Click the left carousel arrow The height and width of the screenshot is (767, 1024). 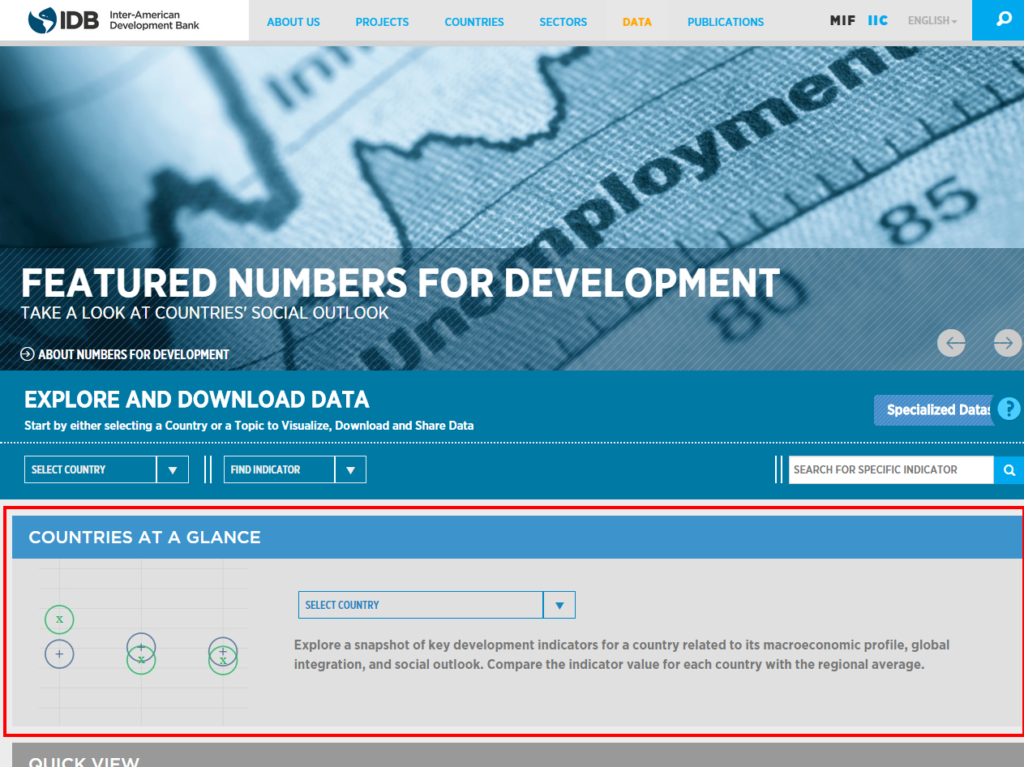(951, 343)
